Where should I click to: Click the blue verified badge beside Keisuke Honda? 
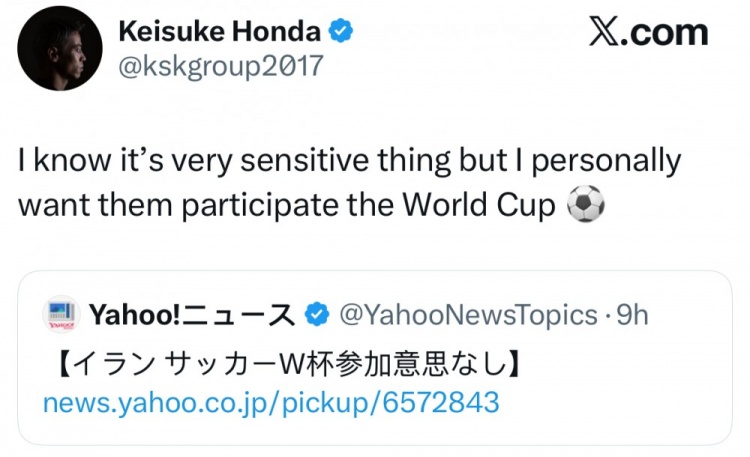(x=341, y=31)
